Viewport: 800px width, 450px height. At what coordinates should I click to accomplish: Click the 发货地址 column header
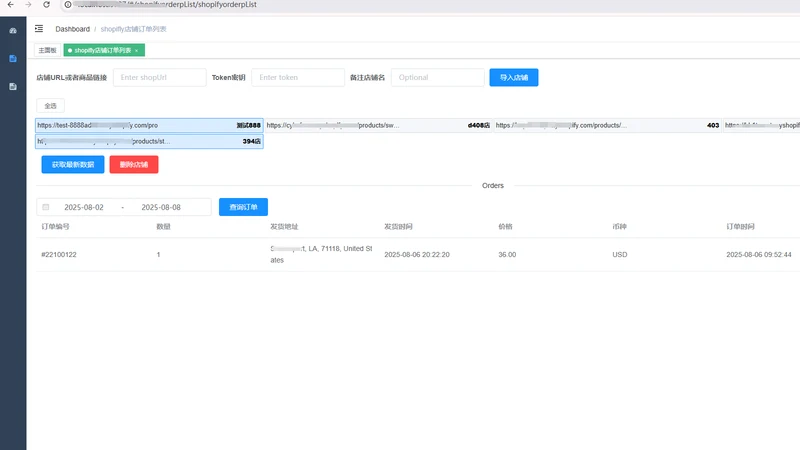point(284,227)
